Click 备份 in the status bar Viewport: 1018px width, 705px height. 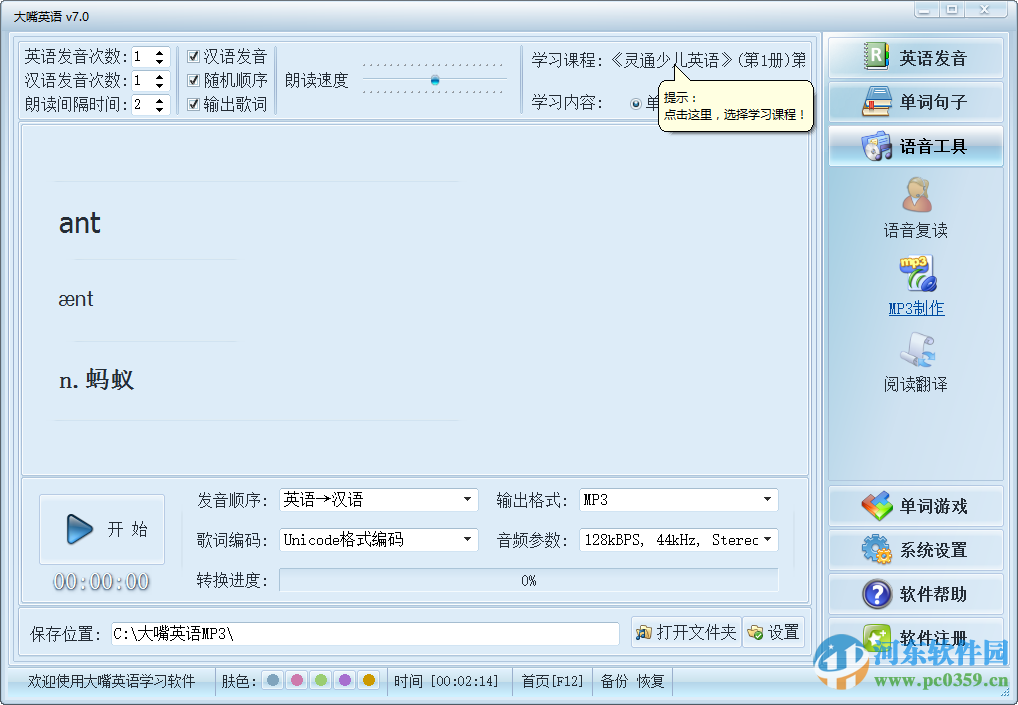pyautogui.click(x=614, y=681)
